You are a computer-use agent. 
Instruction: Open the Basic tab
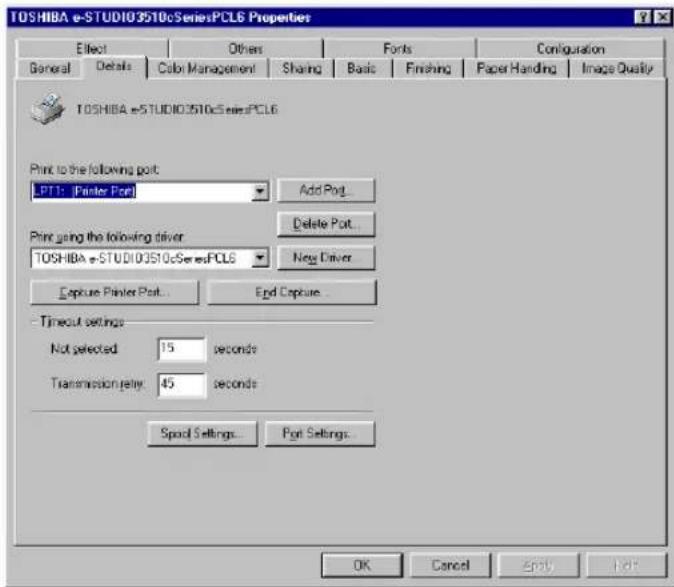click(362, 68)
